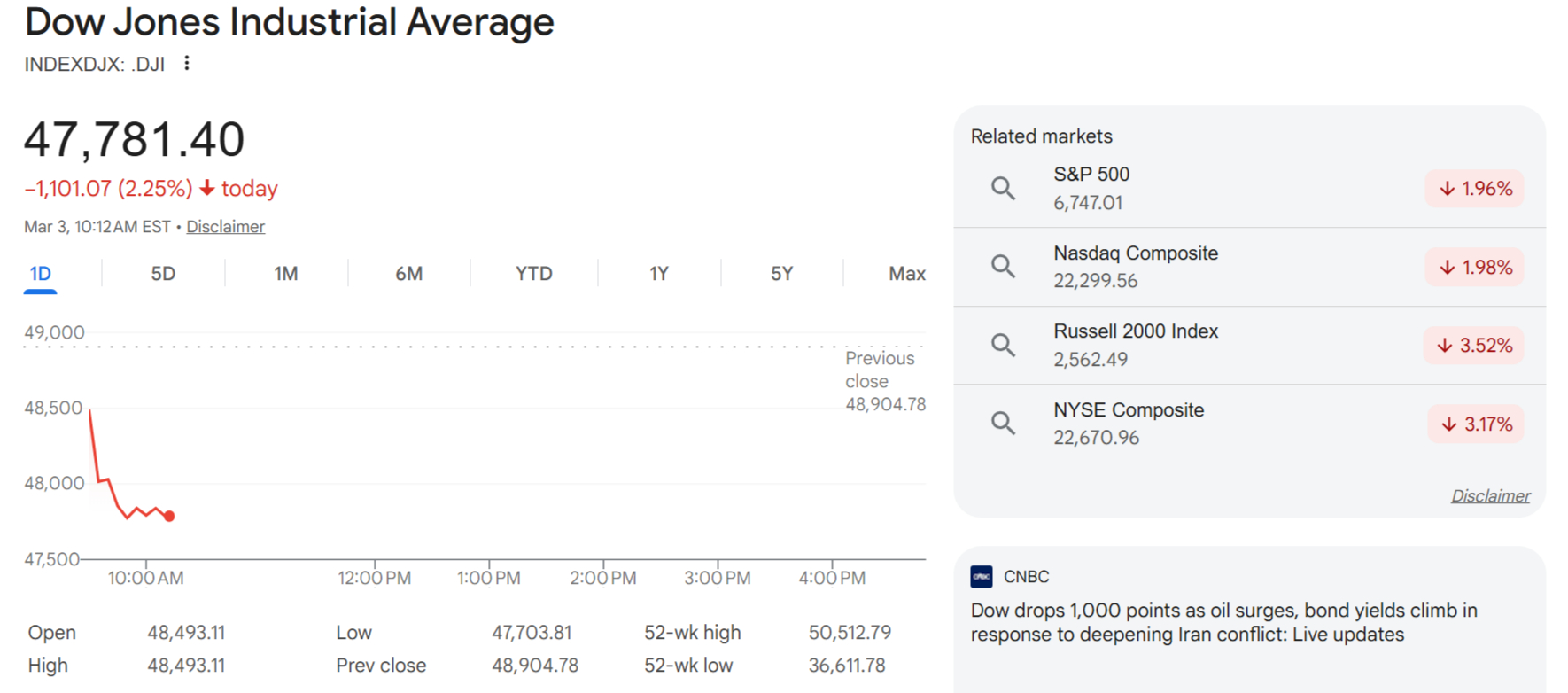The image size is (1568, 693).
Task: Click the magnifier icon for Russell 2000 Index
Action: click(1003, 345)
